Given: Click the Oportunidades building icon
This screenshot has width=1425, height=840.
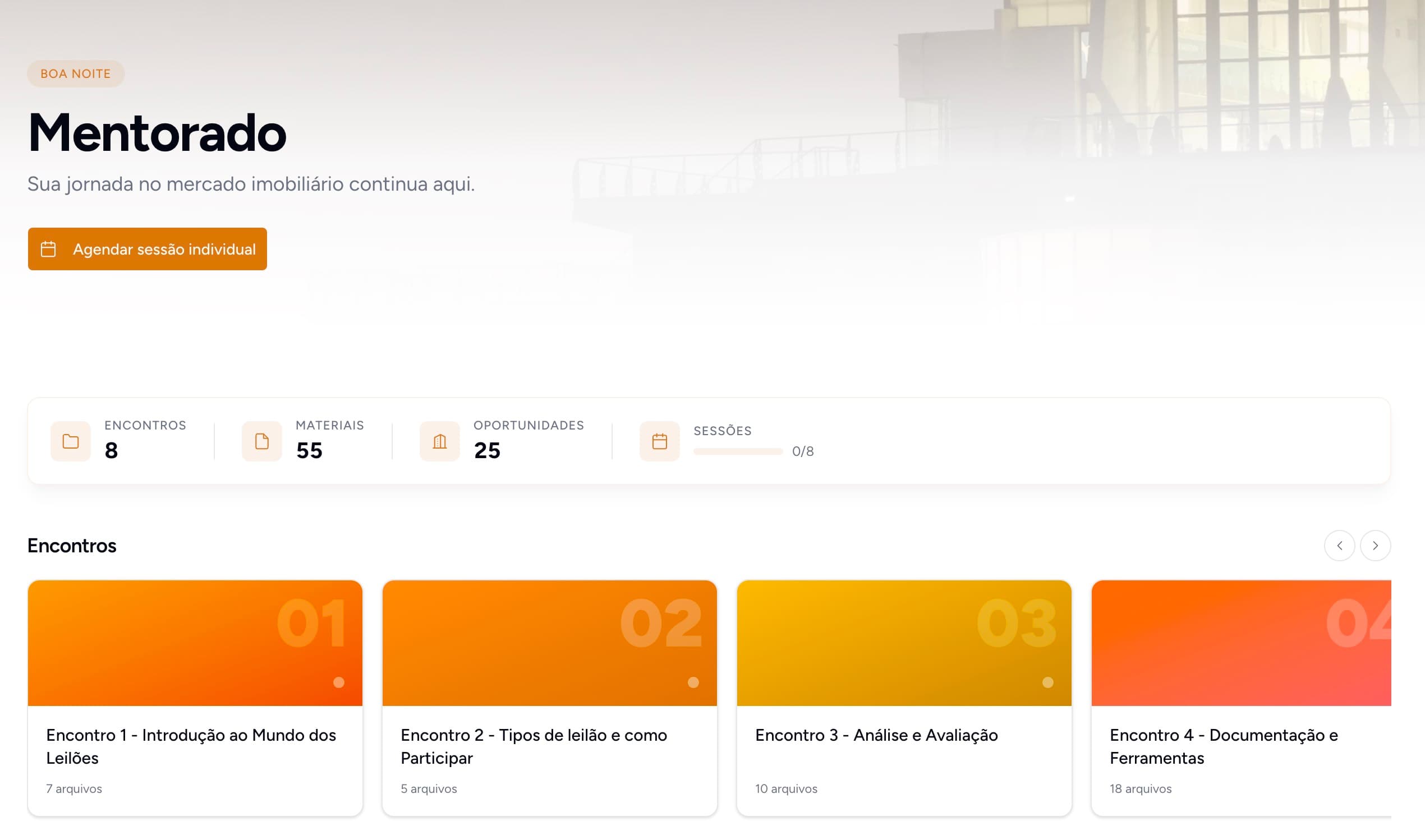Looking at the screenshot, I should pos(440,441).
